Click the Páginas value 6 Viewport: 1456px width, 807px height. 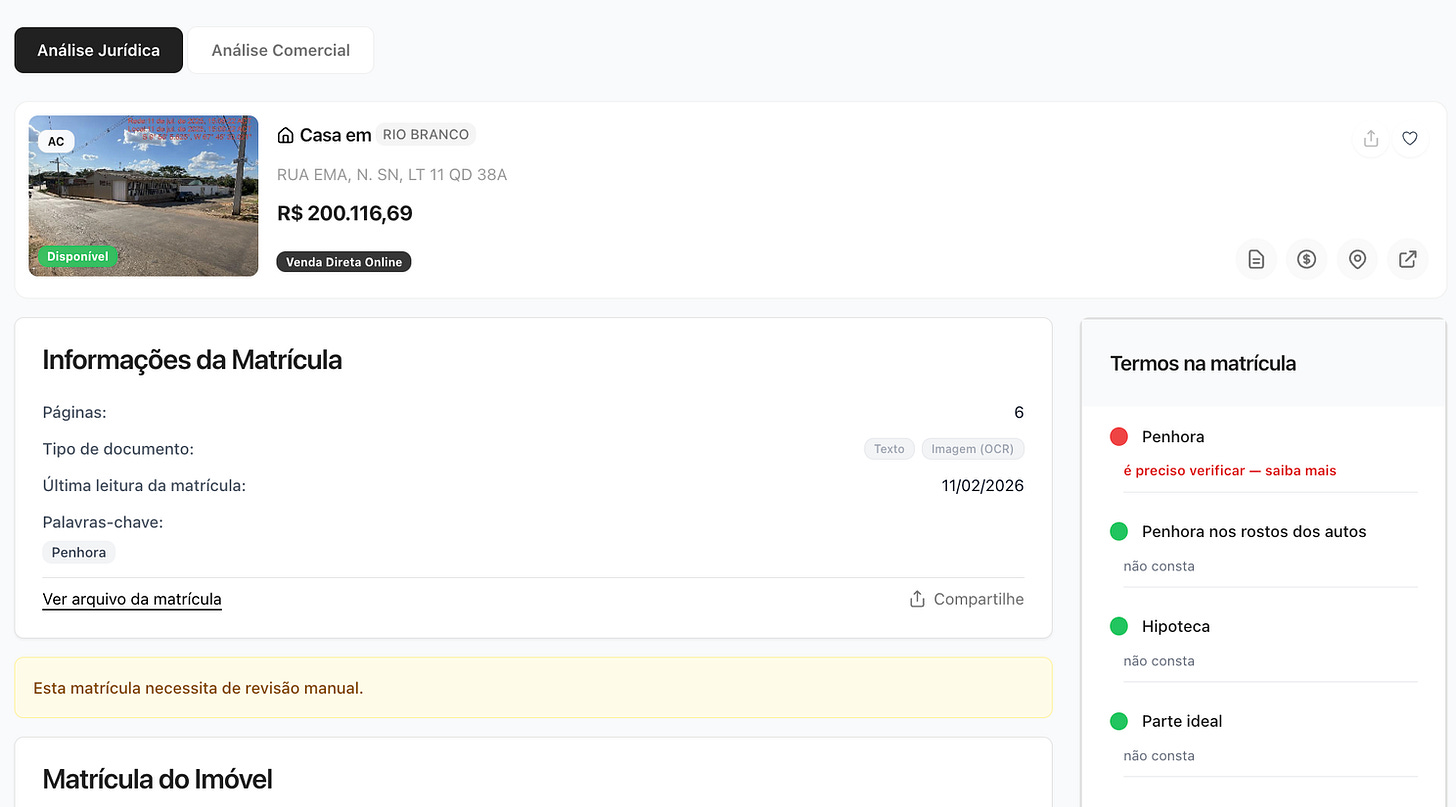click(x=1019, y=412)
